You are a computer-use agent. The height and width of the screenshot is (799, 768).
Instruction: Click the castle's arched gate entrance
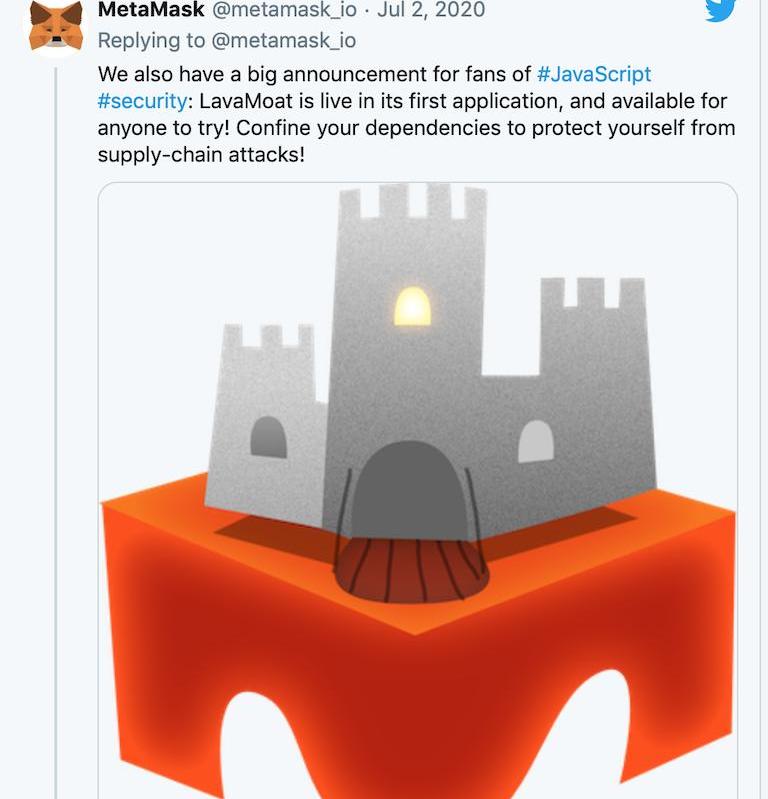(x=409, y=491)
